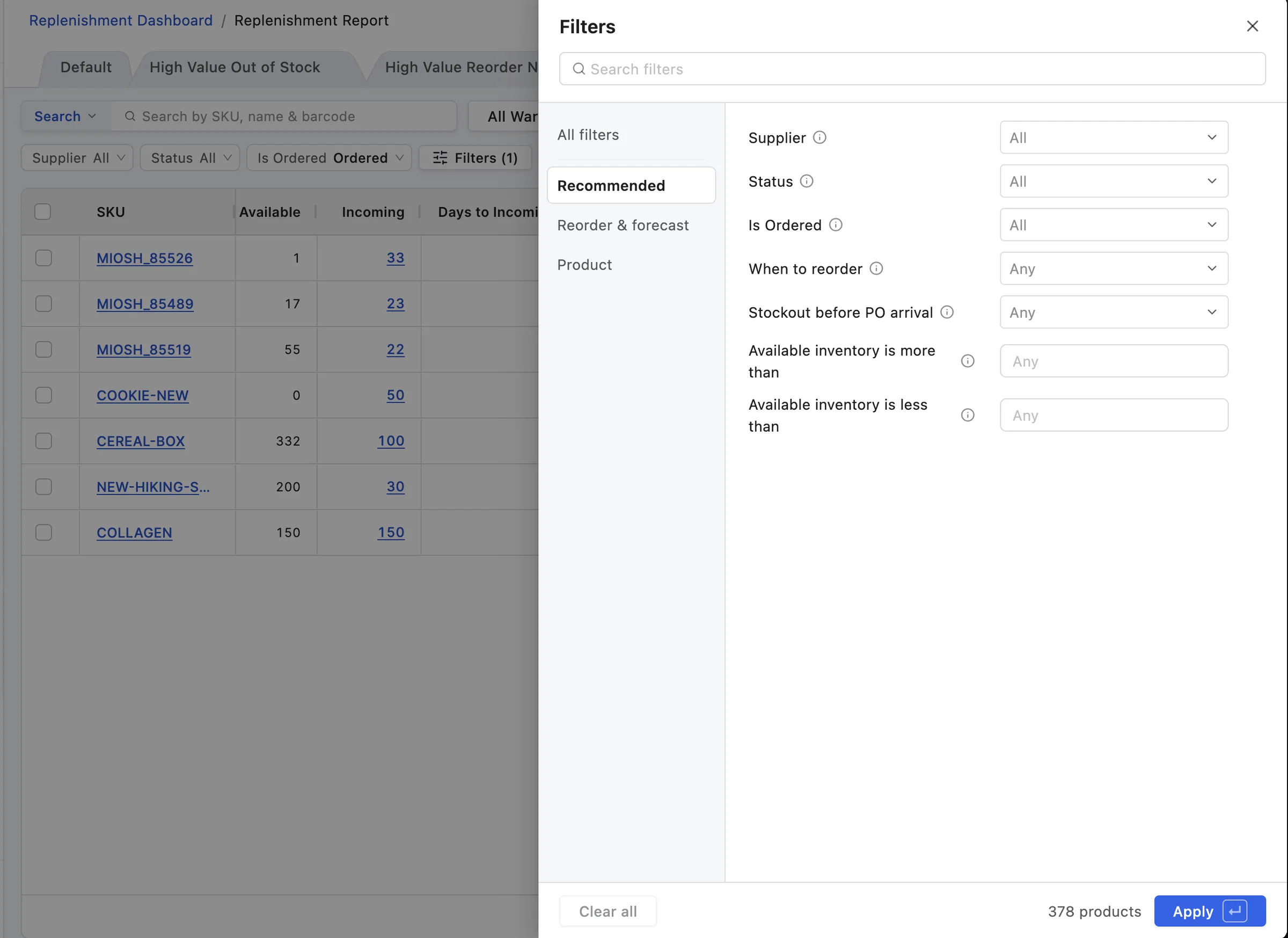This screenshot has width=1288, height=938.
Task: Click Available inventory is less than field
Action: [1114, 416]
